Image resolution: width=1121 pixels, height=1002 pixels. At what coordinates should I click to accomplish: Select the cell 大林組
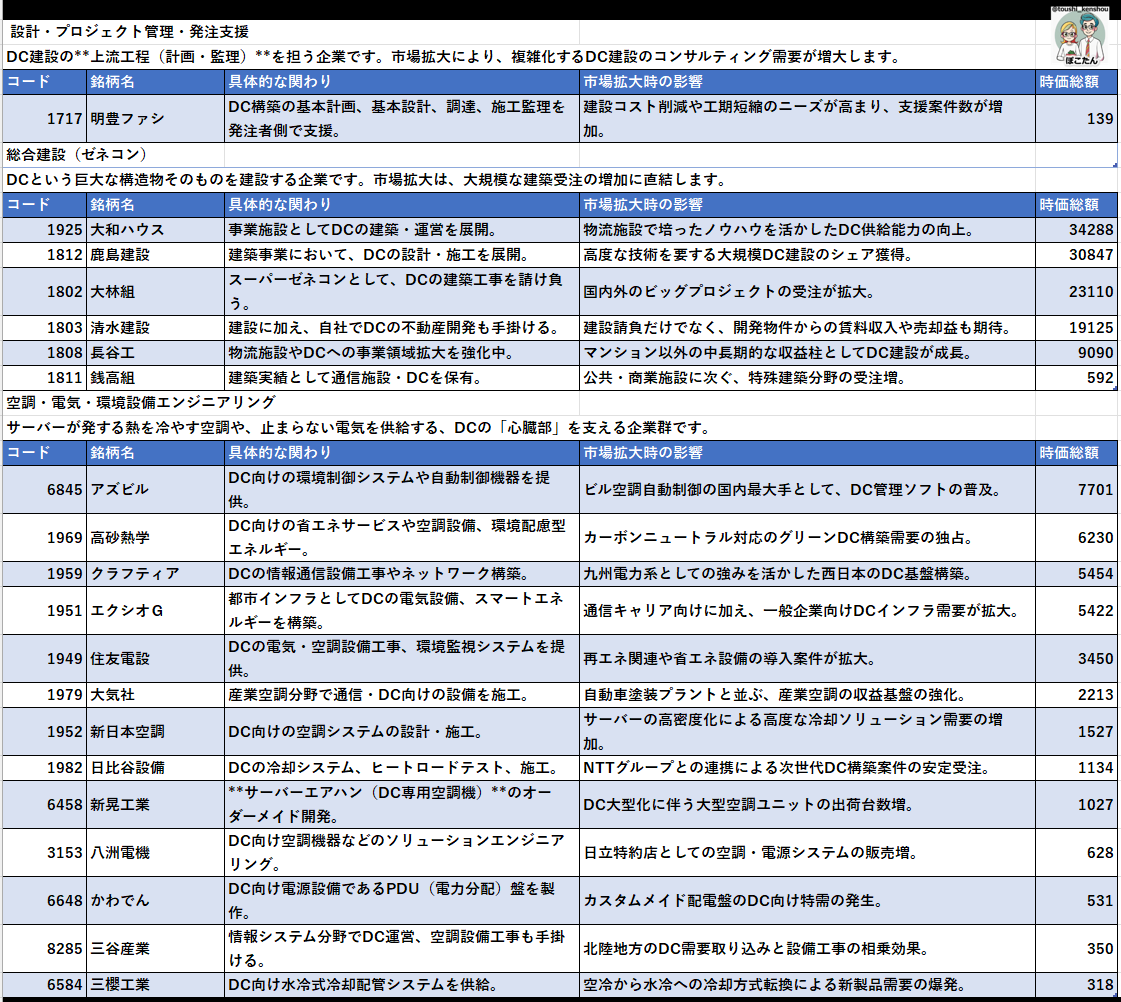coord(155,292)
